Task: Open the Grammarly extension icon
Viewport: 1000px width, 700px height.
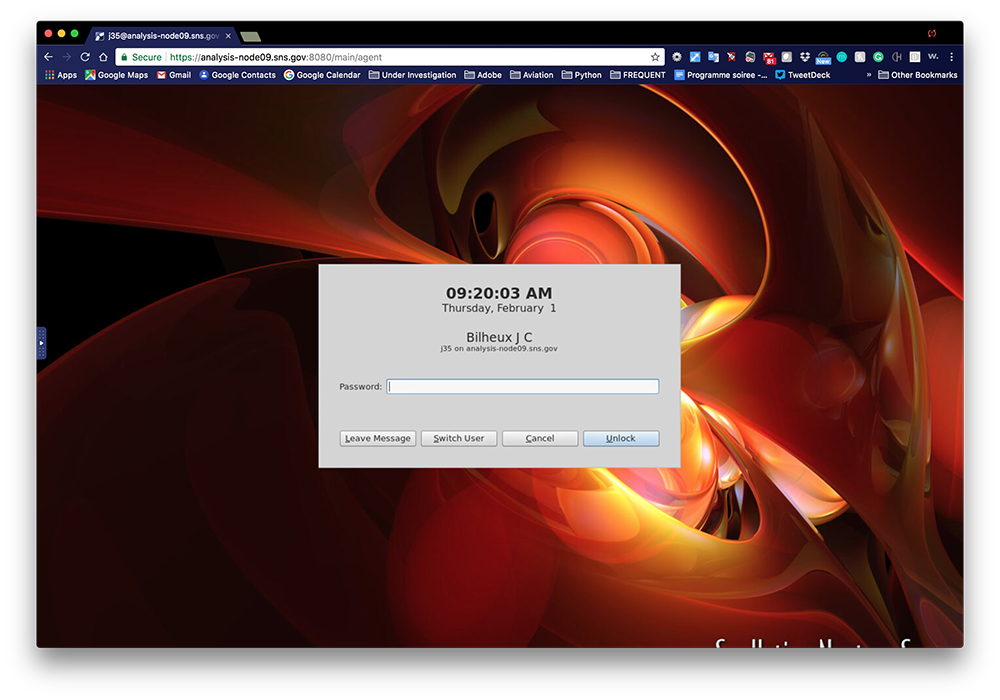Action: [x=878, y=57]
